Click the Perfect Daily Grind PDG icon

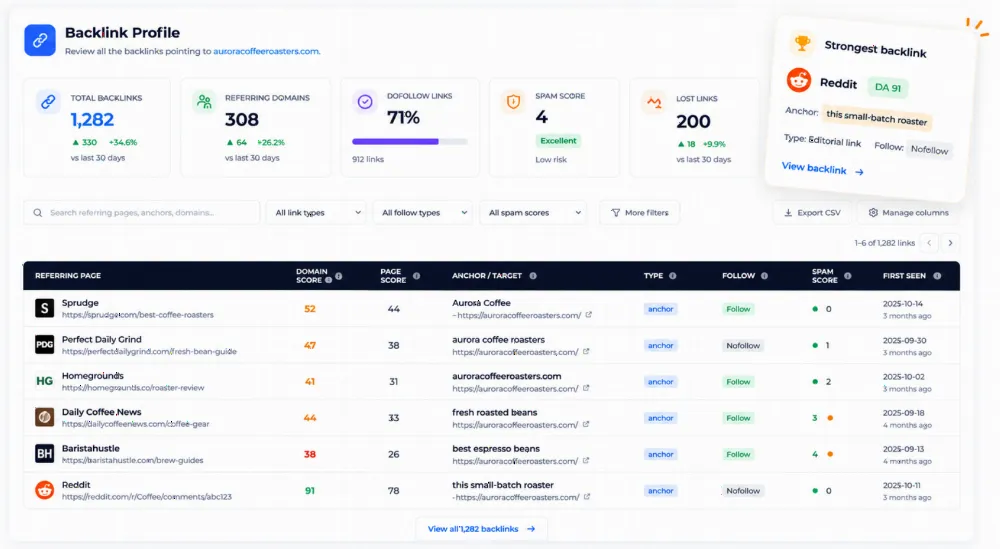point(44,345)
